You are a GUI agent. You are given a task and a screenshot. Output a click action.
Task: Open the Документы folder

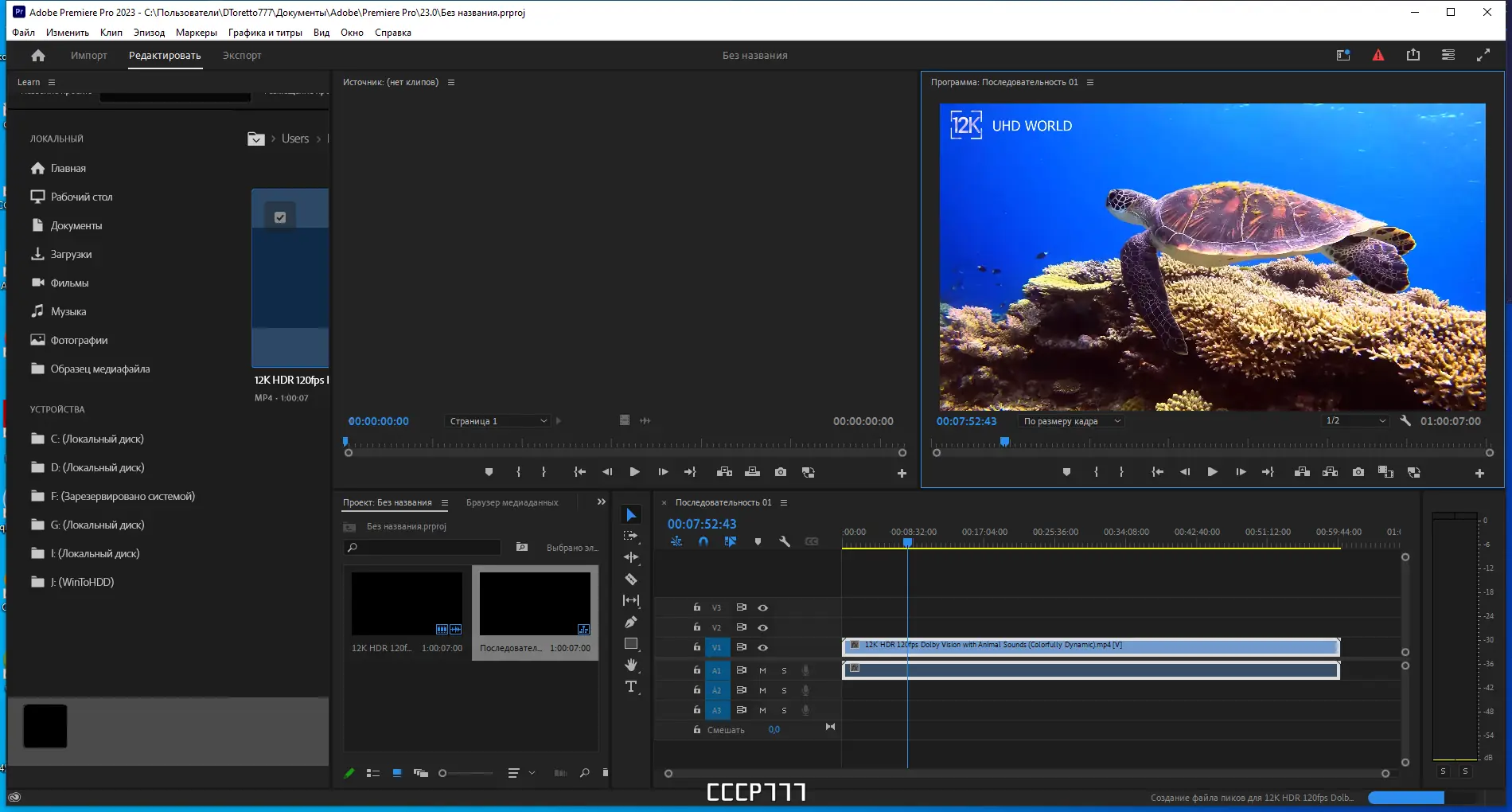[x=76, y=225]
